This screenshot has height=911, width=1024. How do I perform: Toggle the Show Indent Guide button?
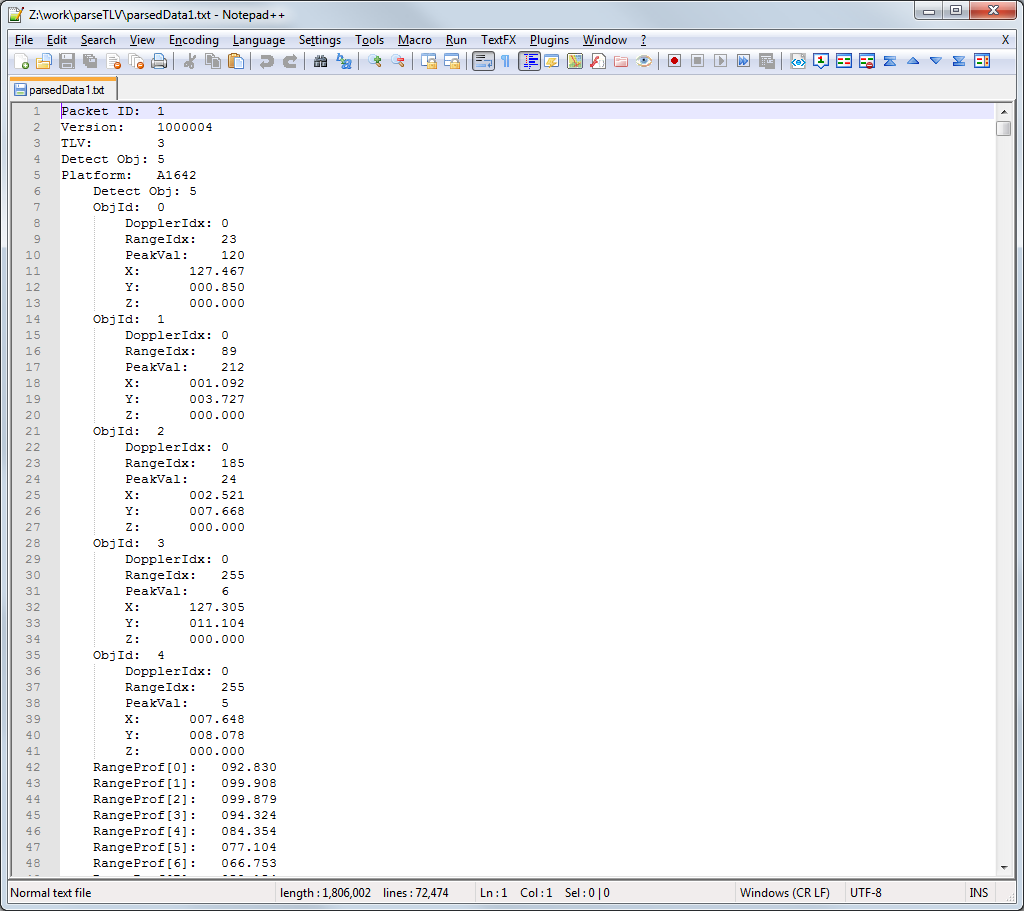(x=529, y=61)
